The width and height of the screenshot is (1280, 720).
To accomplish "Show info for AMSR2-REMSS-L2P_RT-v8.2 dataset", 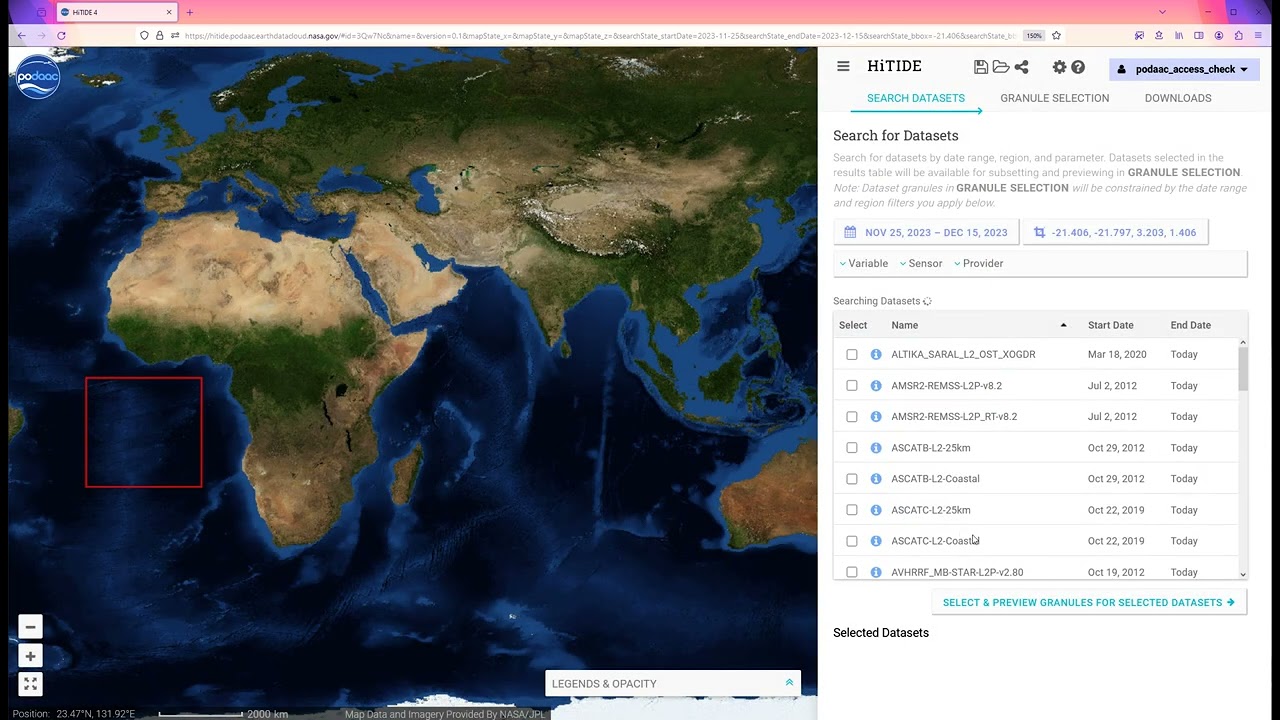I will (x=876, y=416).
